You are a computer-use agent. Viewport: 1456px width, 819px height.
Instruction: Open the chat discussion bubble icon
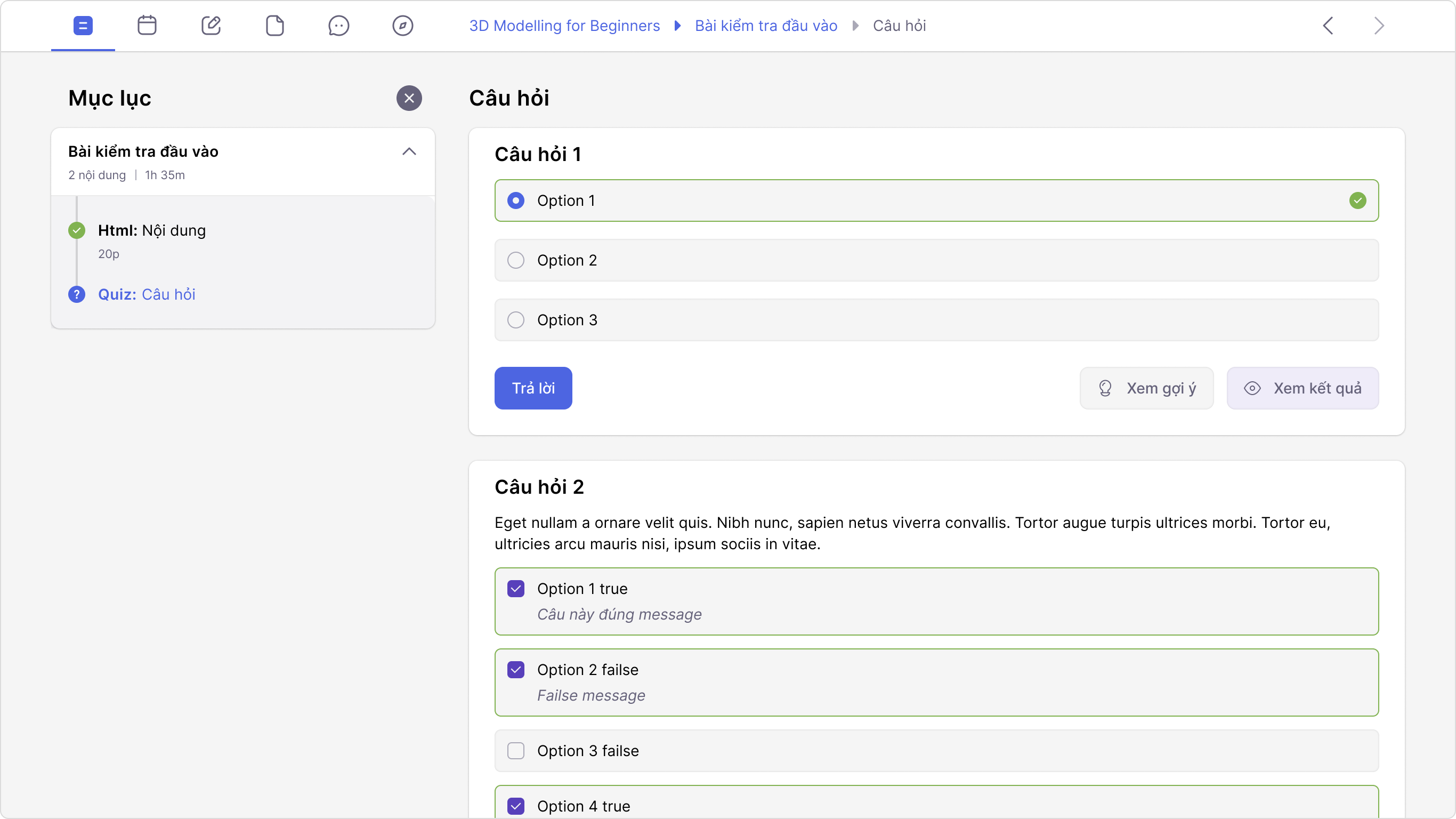[338, 26]
